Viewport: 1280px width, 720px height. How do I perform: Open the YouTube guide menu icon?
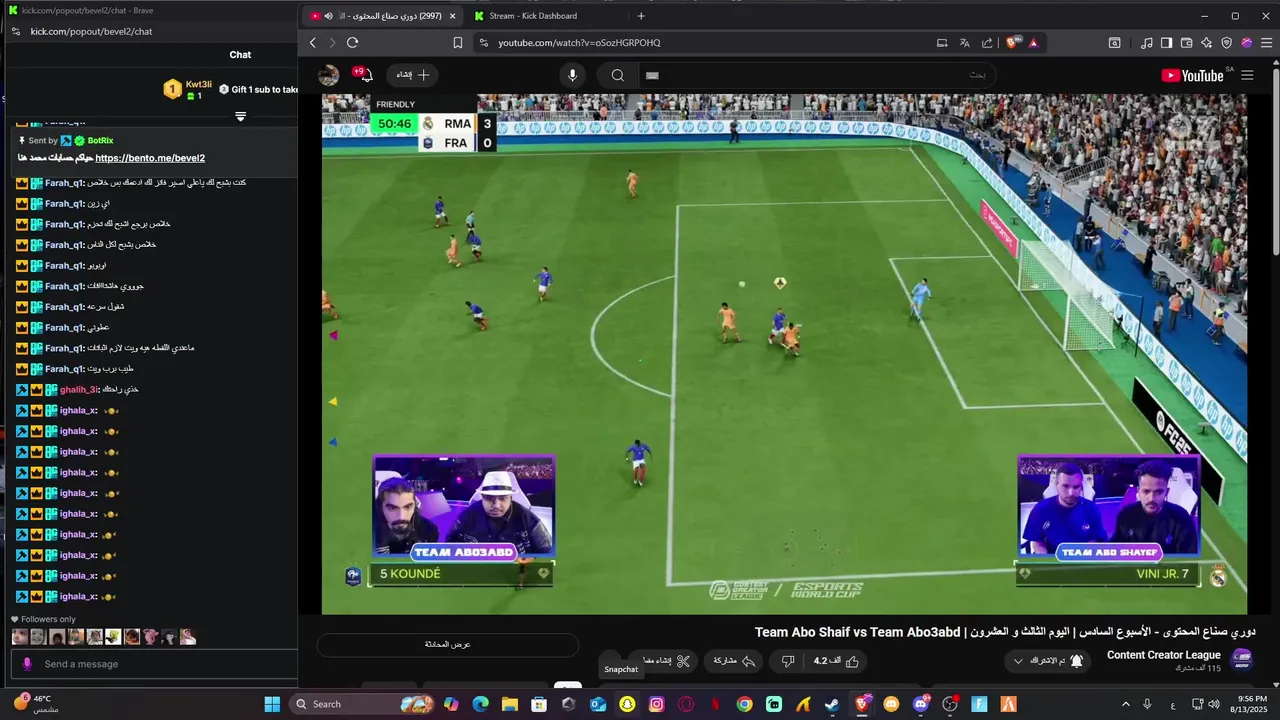coord(1247,75)
